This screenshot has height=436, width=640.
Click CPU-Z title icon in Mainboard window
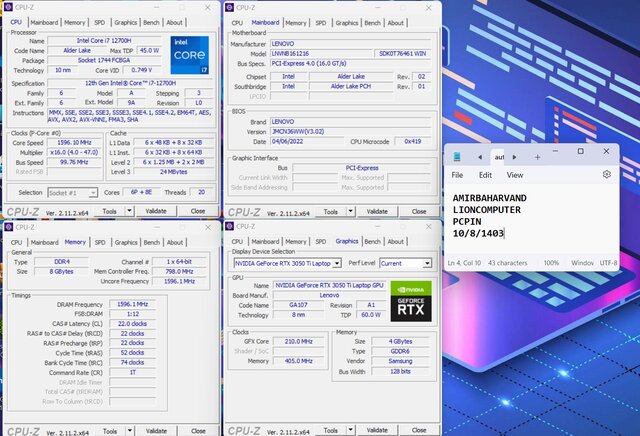230,7
